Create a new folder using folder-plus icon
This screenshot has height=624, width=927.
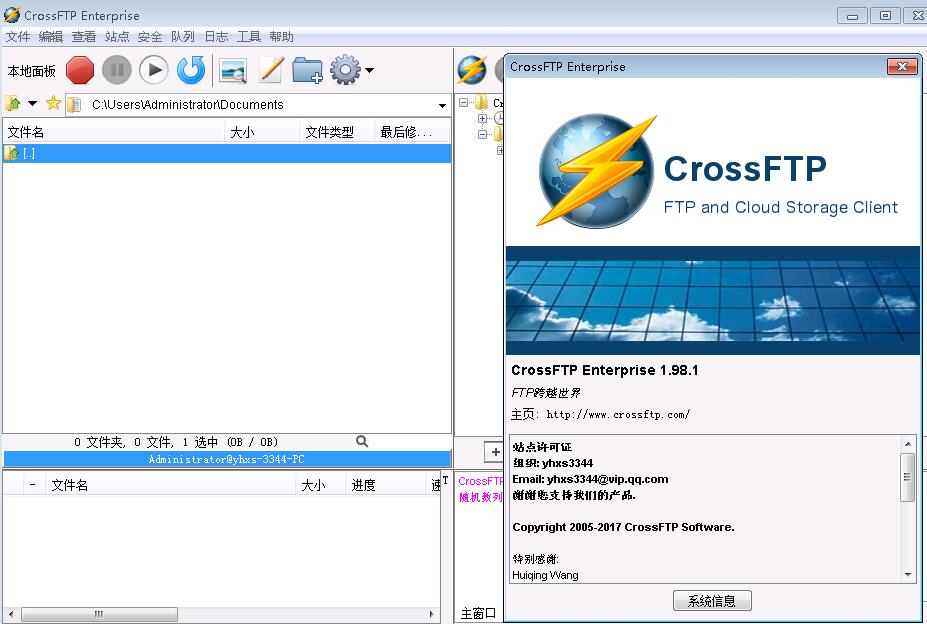click(x=307, y=70)
